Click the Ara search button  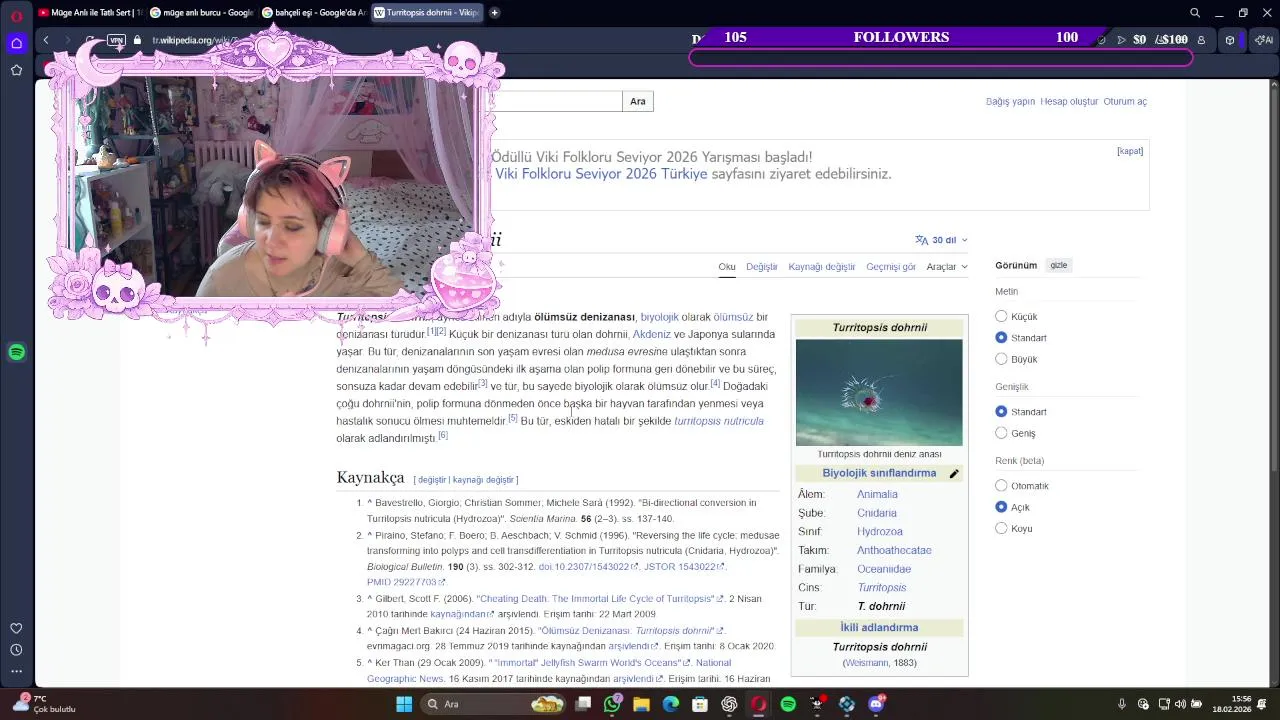pos(638,101)
